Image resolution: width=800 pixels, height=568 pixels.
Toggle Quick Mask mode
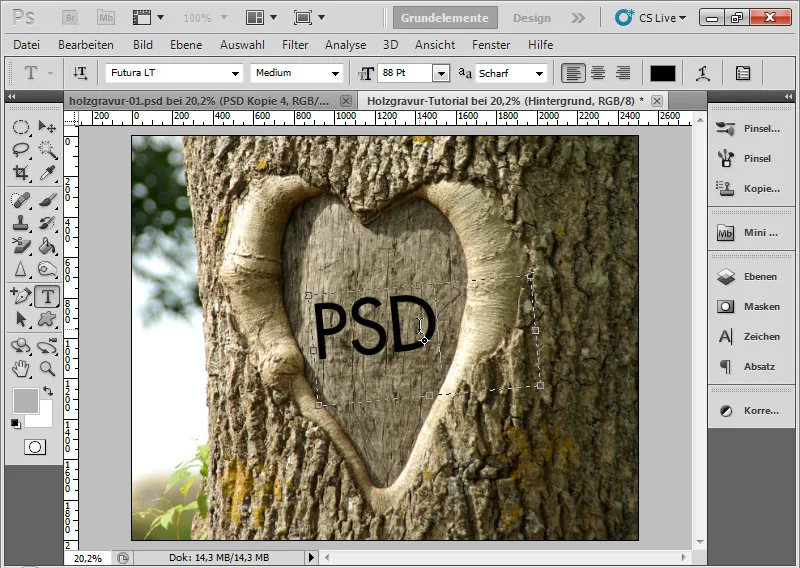[35, 448]
